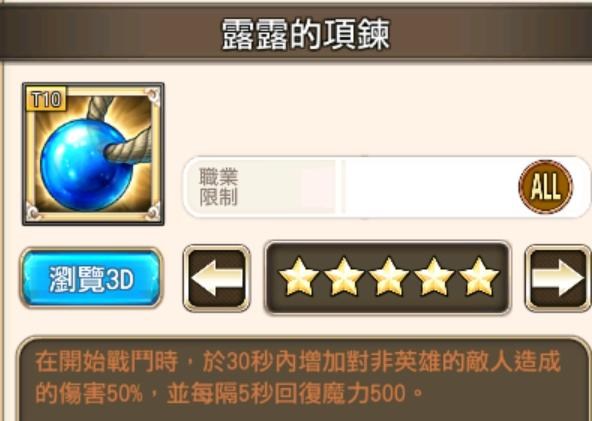The height and width of the screenshot is (421, 592).
Task: Click the fourth star in rating bar
Action: click(x=434, y=277)
